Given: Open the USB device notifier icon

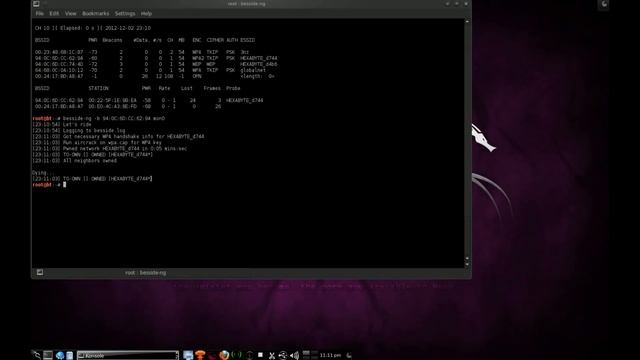Looking at the screenshot, I should coord(283,356).
